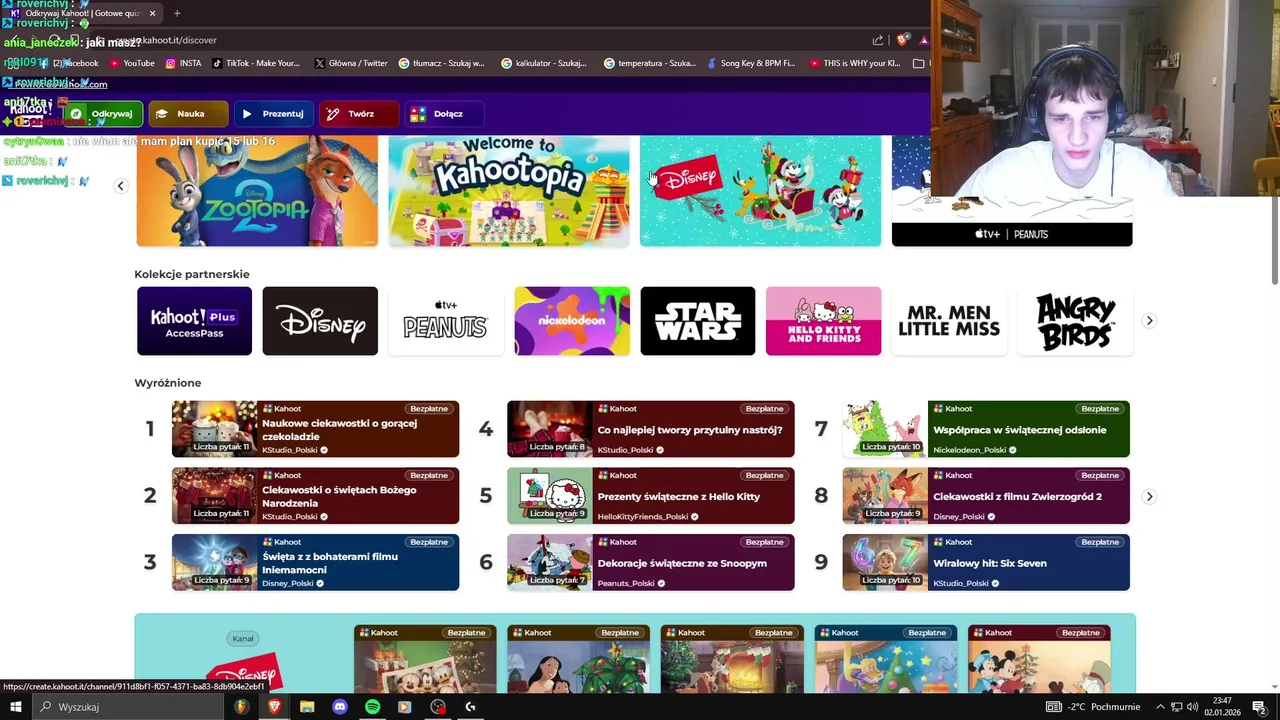Click the Wyszukaj taskbar search box
This screenshot has width=1280, height=720.
[127, 707]
